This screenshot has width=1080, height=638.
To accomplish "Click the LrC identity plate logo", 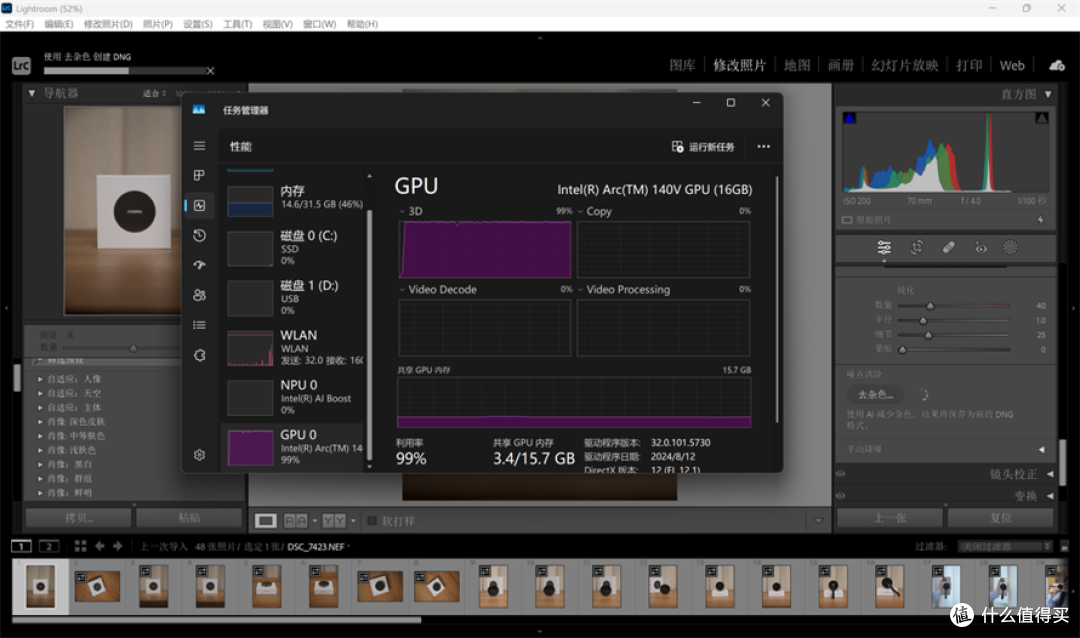I will (21, 65).
